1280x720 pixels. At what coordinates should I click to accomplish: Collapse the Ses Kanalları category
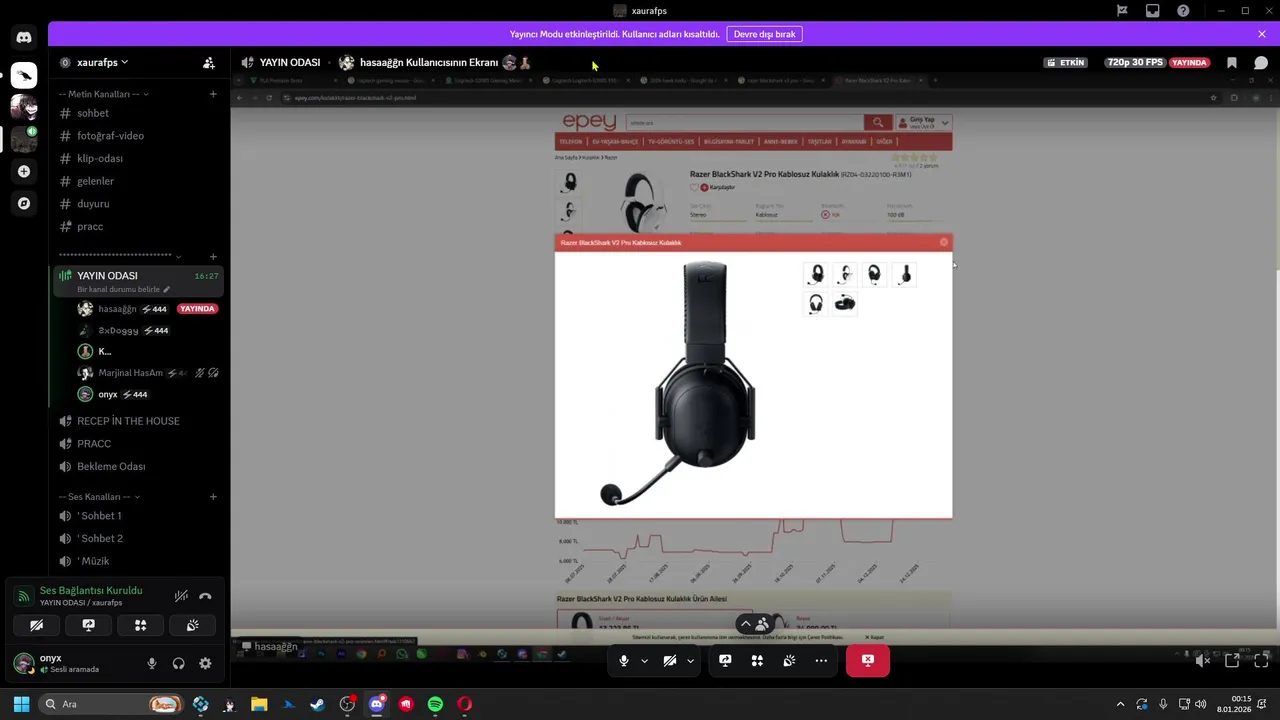tap(100, 497)
